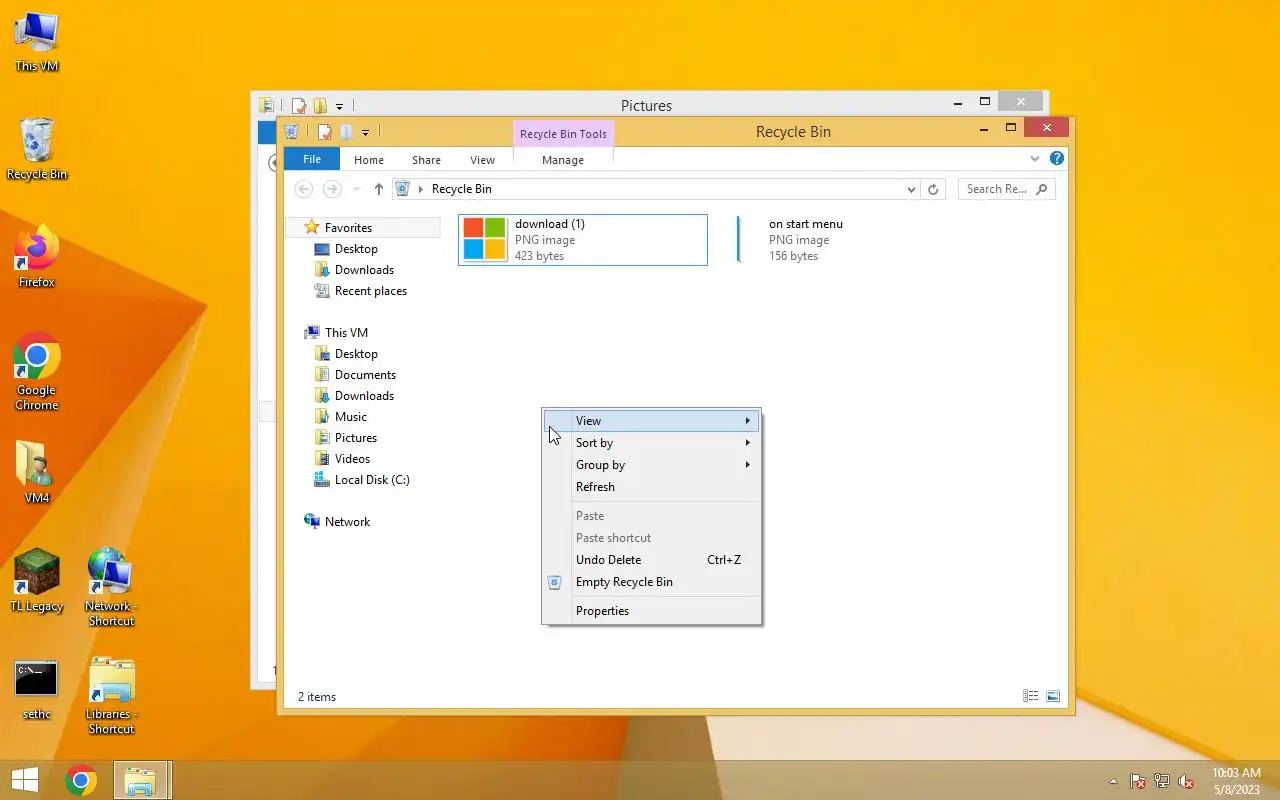Click the New folder quick access icon in the Pictures window
1280x800 pixels.
[320, 105]
